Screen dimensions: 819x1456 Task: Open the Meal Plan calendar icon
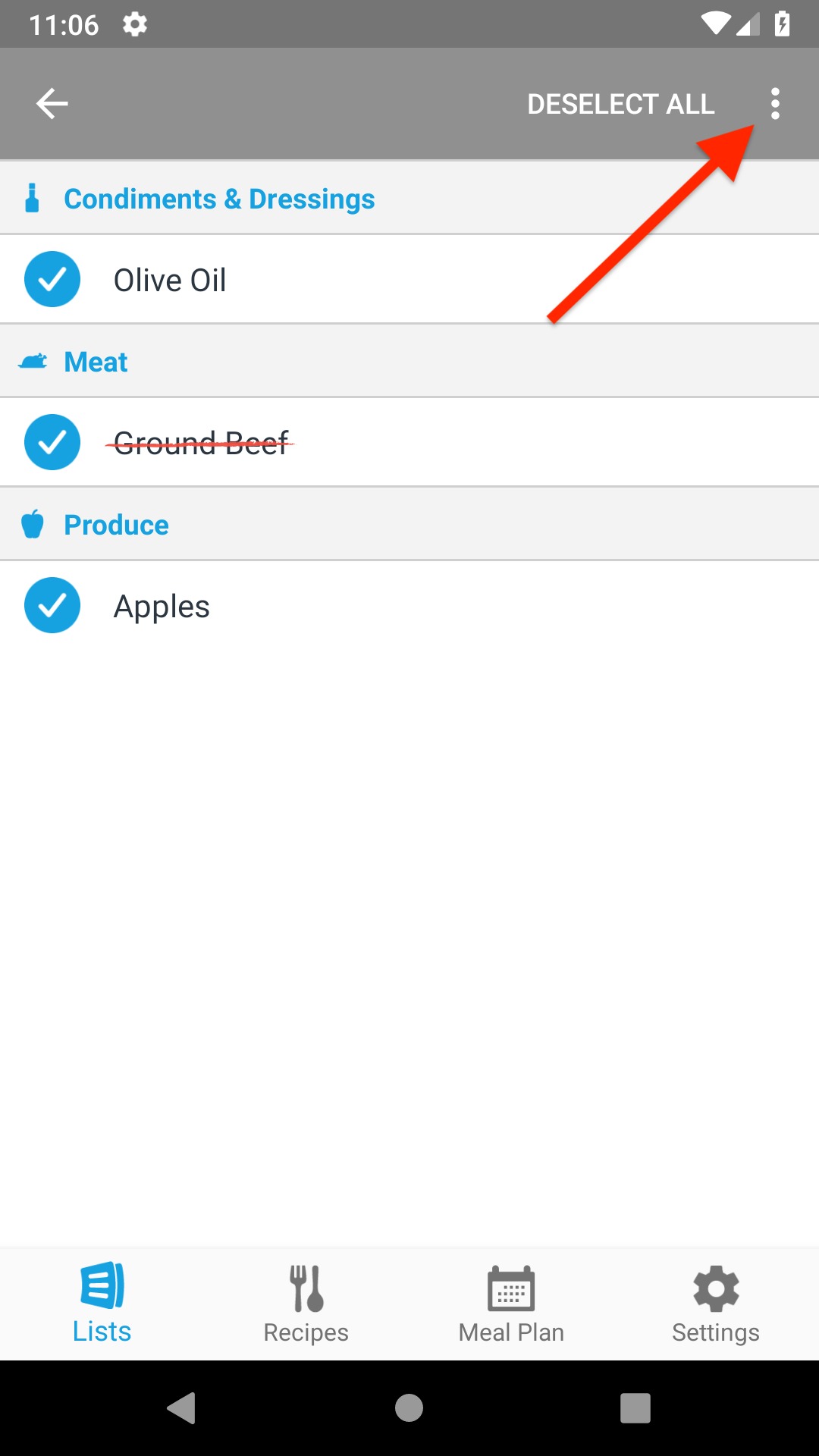(511, 1289)
